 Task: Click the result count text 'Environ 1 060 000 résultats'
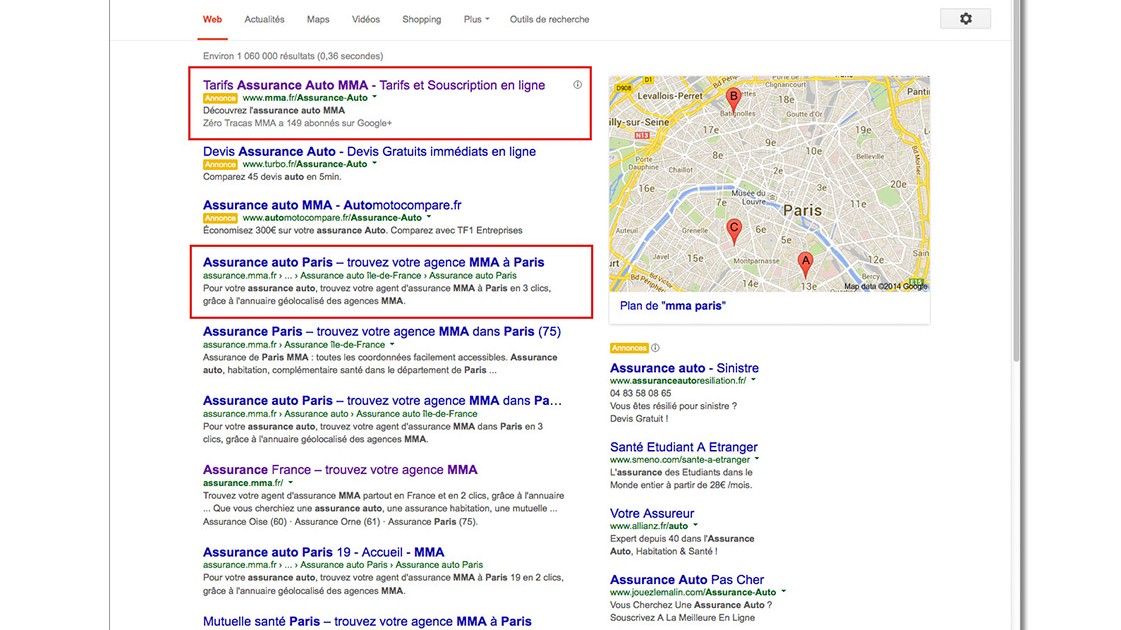[259, 56]
